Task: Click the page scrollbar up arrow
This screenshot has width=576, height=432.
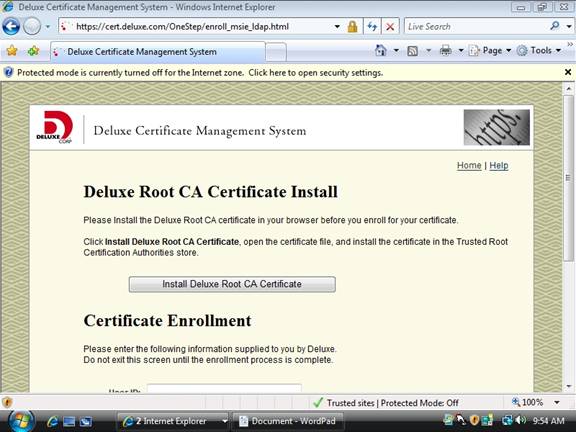Action: click(568, 89)
